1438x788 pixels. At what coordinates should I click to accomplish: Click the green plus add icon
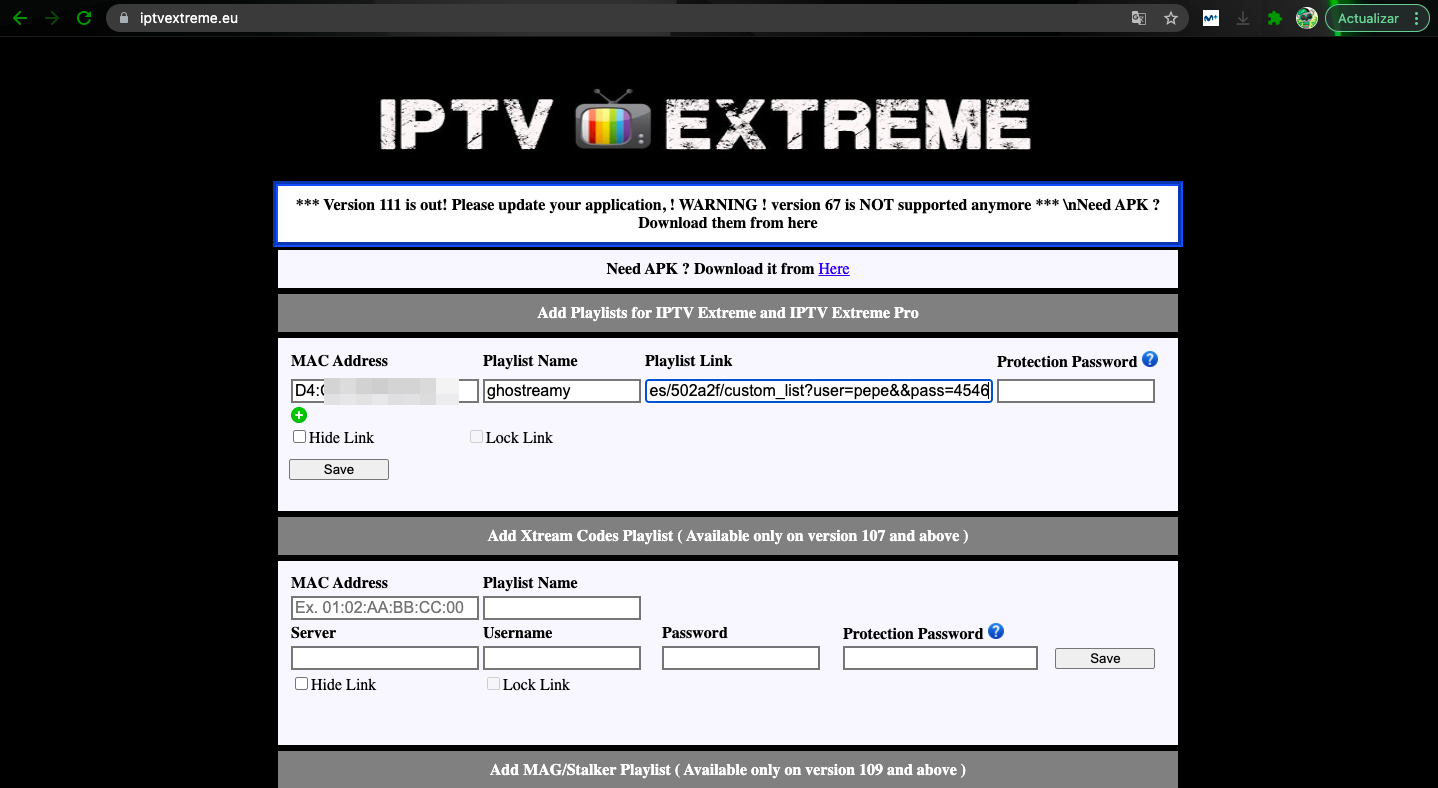point(299,415)
